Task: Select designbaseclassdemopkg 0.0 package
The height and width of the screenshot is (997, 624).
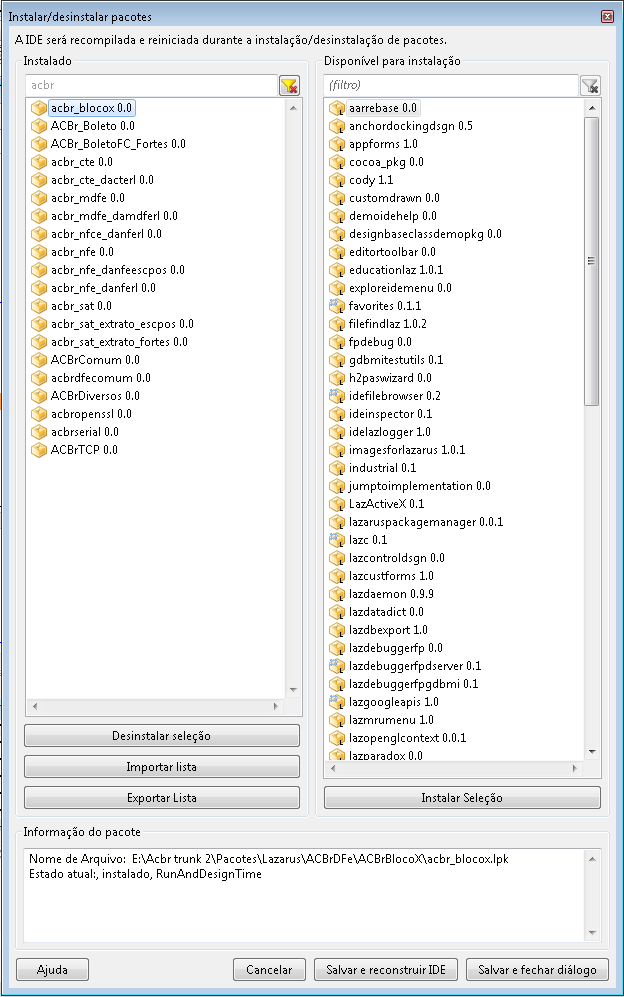Action: click(425, 234)
